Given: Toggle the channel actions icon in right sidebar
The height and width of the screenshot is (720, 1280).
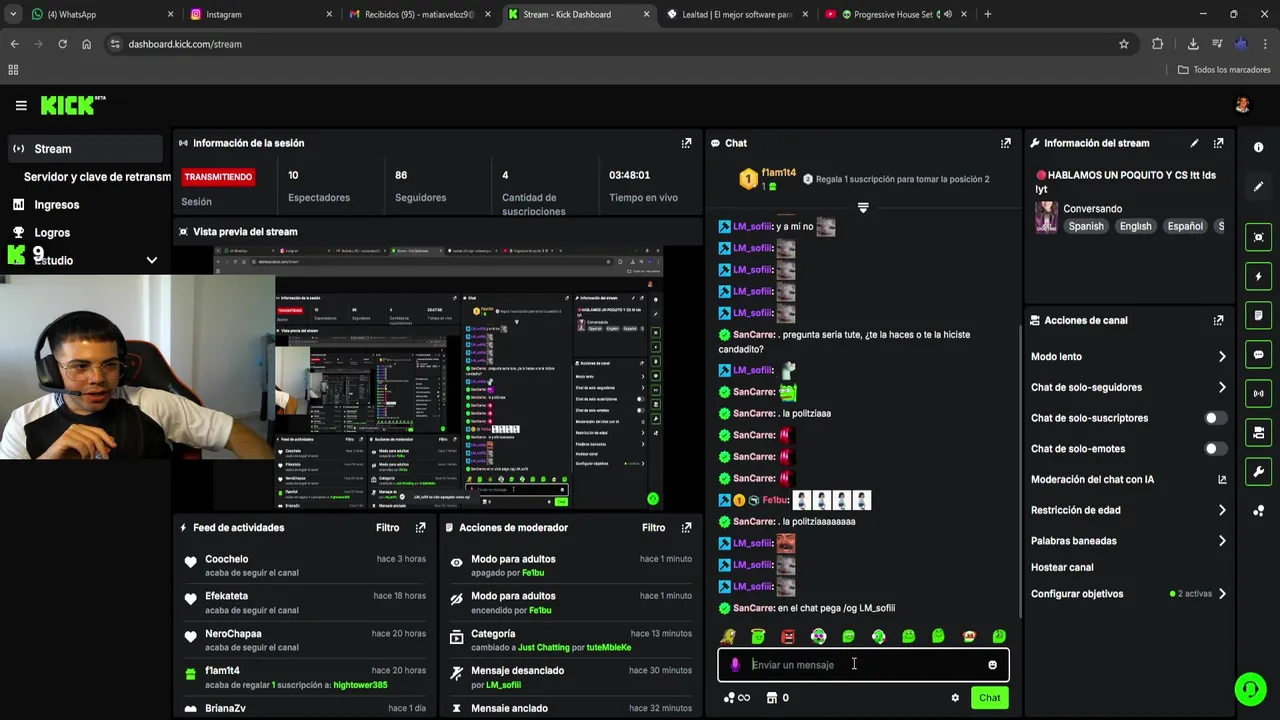Looking at the screenshot, I should 1258,432.
